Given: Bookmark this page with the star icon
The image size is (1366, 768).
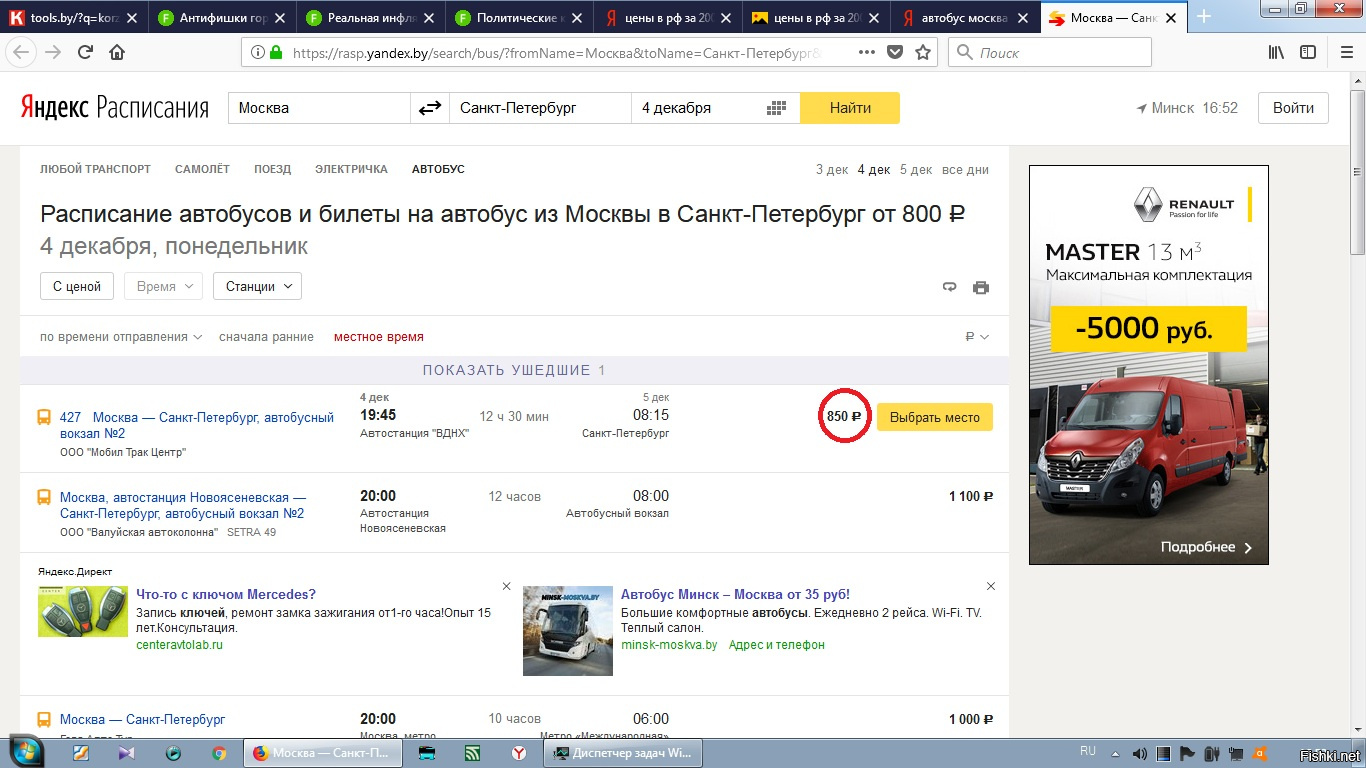Looking at the screenshot, I should coord(923,52).
